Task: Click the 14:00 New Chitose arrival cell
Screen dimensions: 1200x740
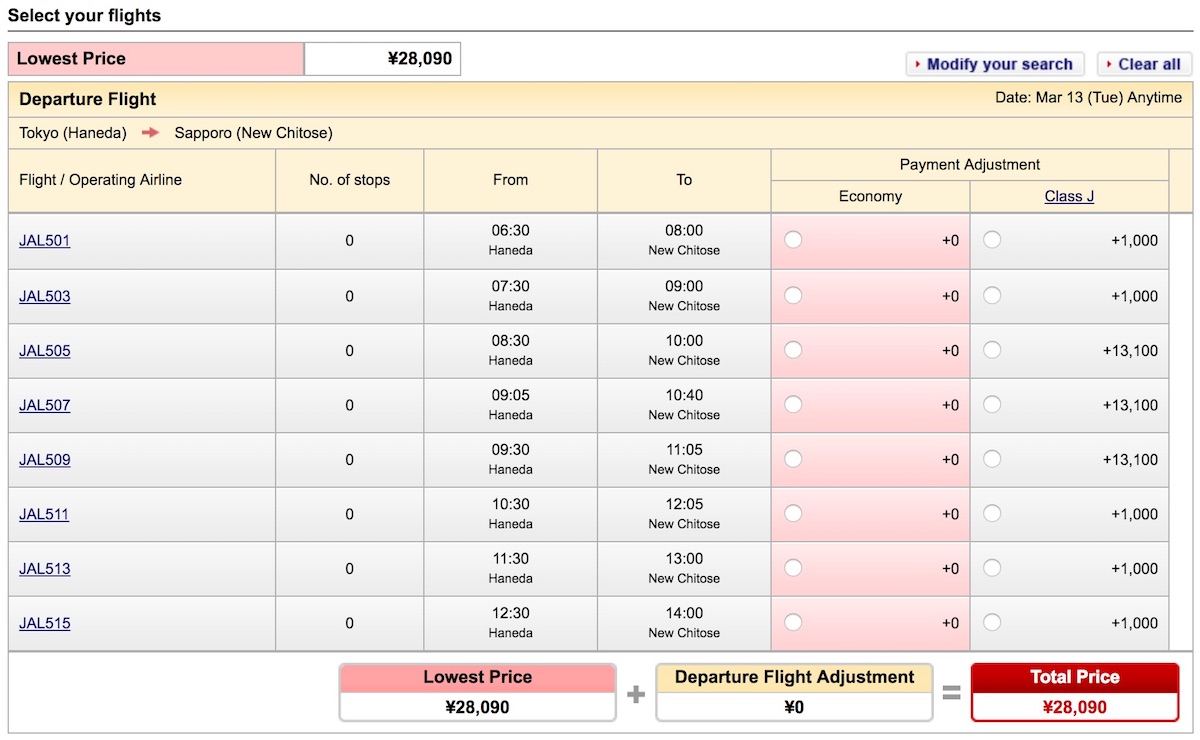Action: pyautogui.click(x=684, y=623)
